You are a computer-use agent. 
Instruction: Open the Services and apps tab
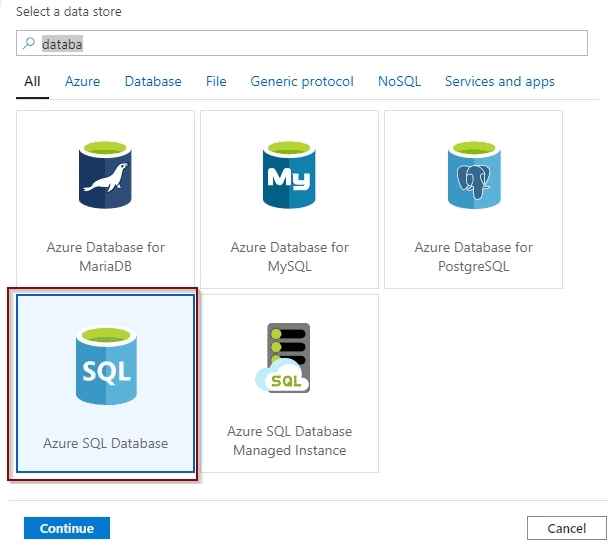(499, 81)
